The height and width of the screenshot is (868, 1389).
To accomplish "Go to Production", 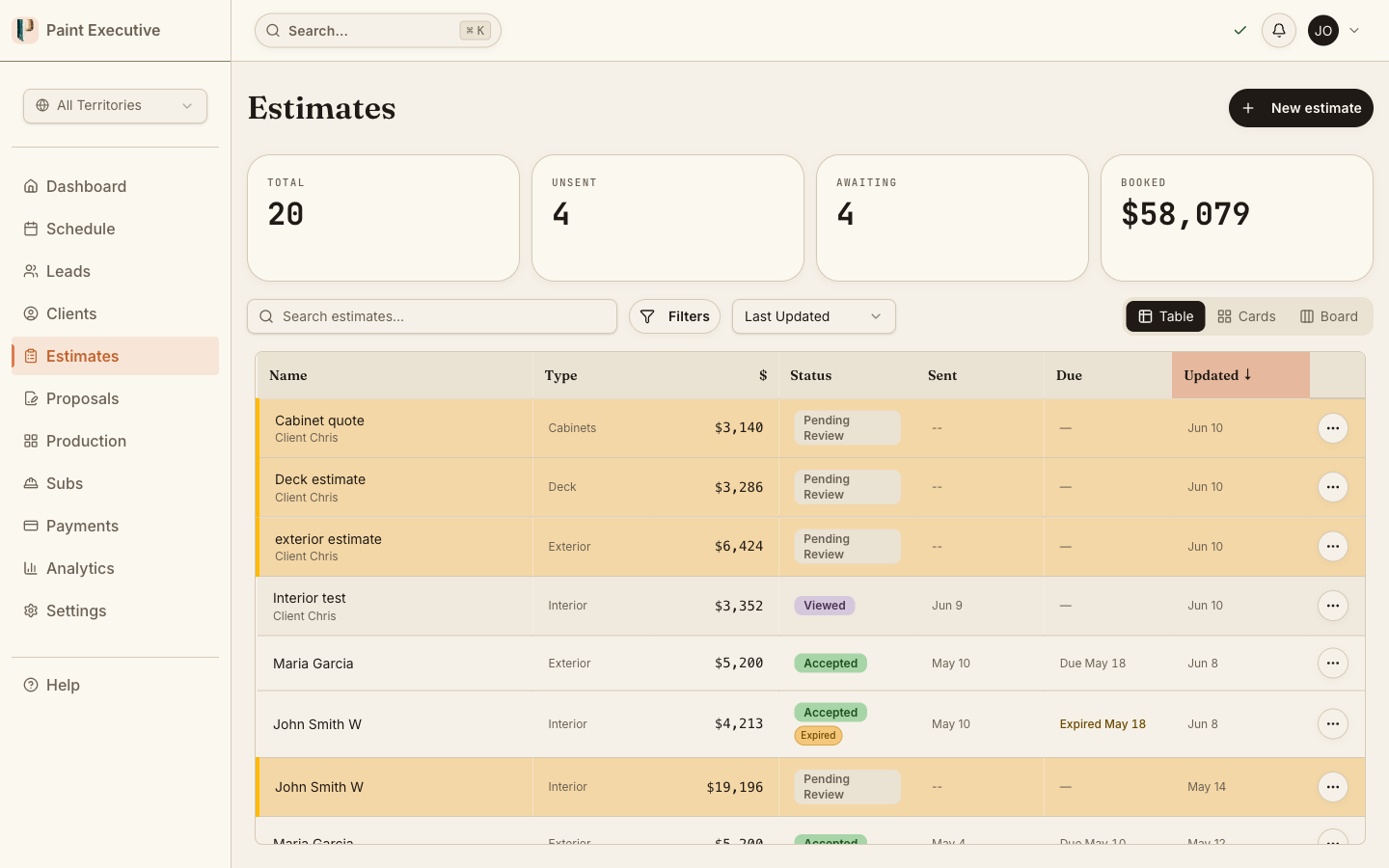I will [x=115, y=441].
